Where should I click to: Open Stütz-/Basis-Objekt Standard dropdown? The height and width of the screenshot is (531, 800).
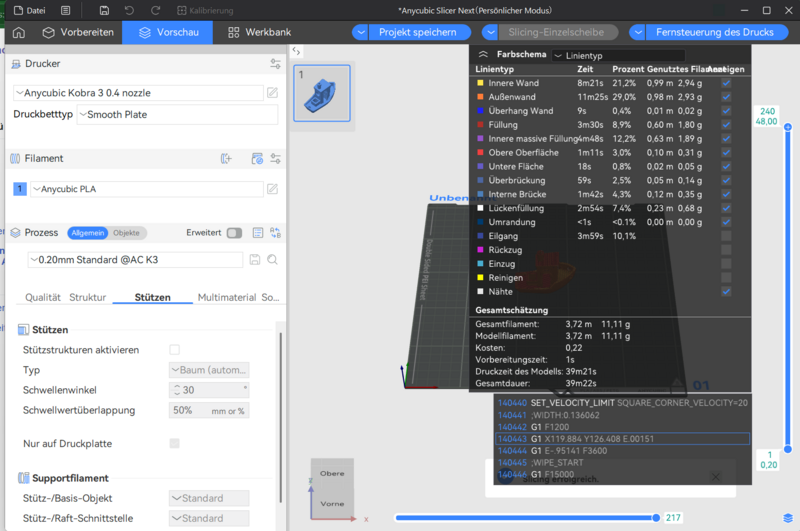coord(209,498)
